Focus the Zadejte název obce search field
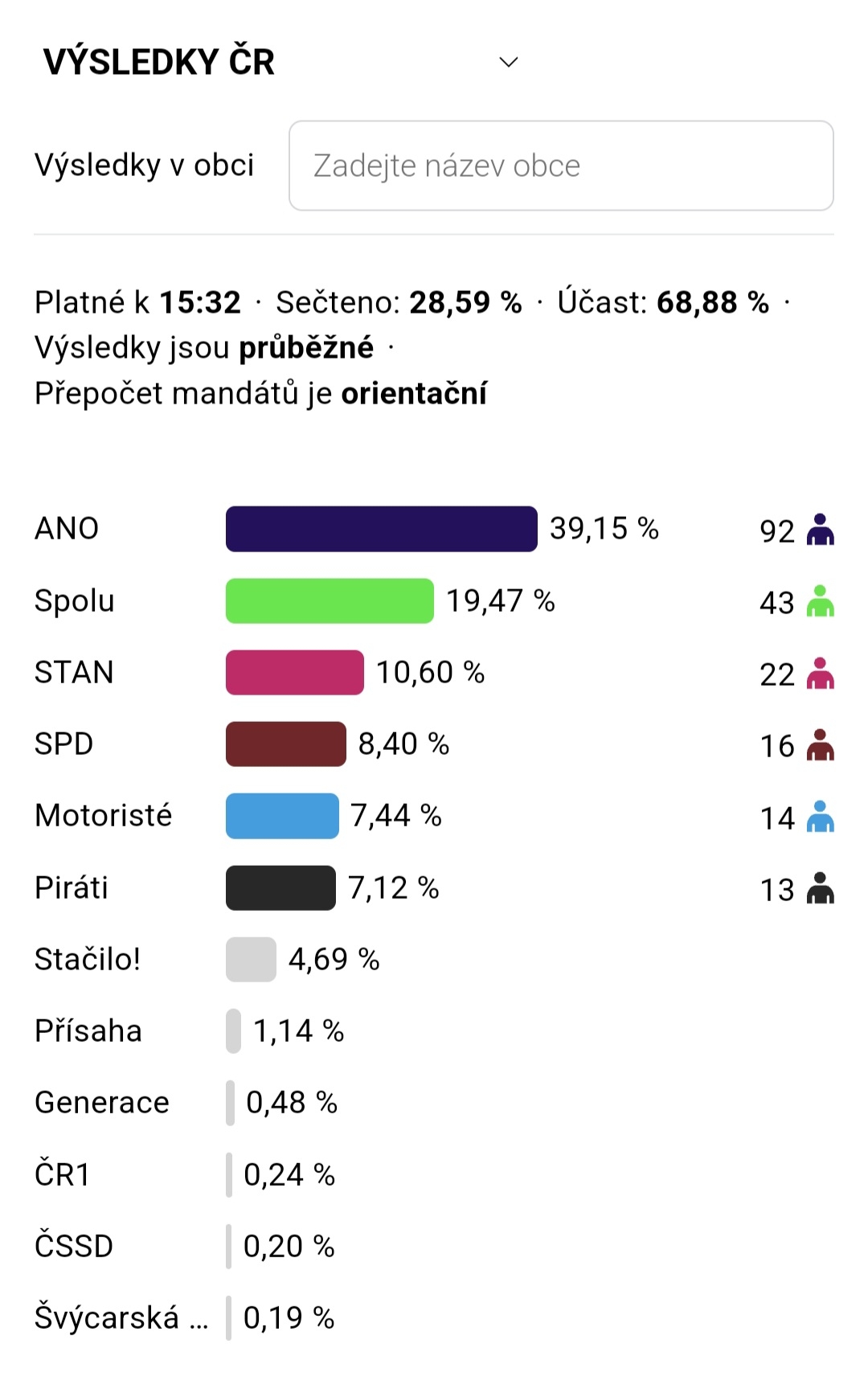868x1389 pixels. 561,166
